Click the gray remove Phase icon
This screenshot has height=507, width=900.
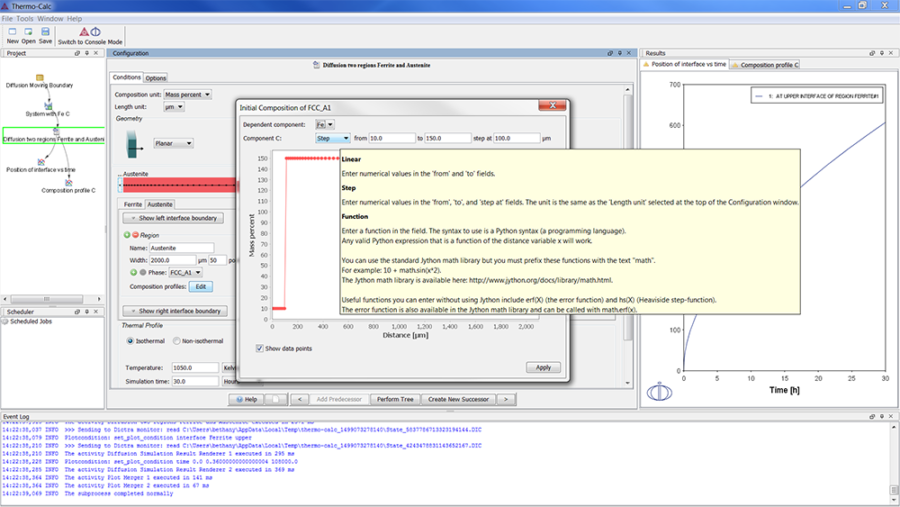click(142, 272)
